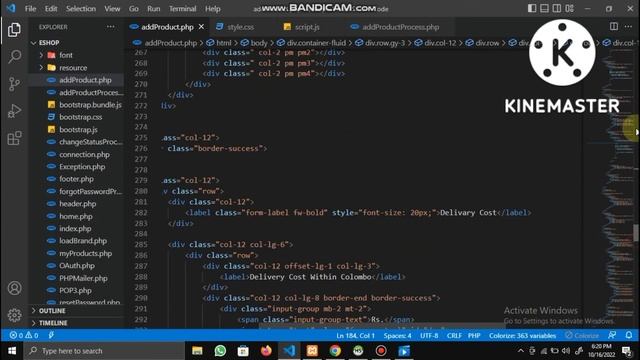Open the Accounts menu icon
Image resolution: width=640 pixels, height=360 pixels.
[x=14, y=288]
